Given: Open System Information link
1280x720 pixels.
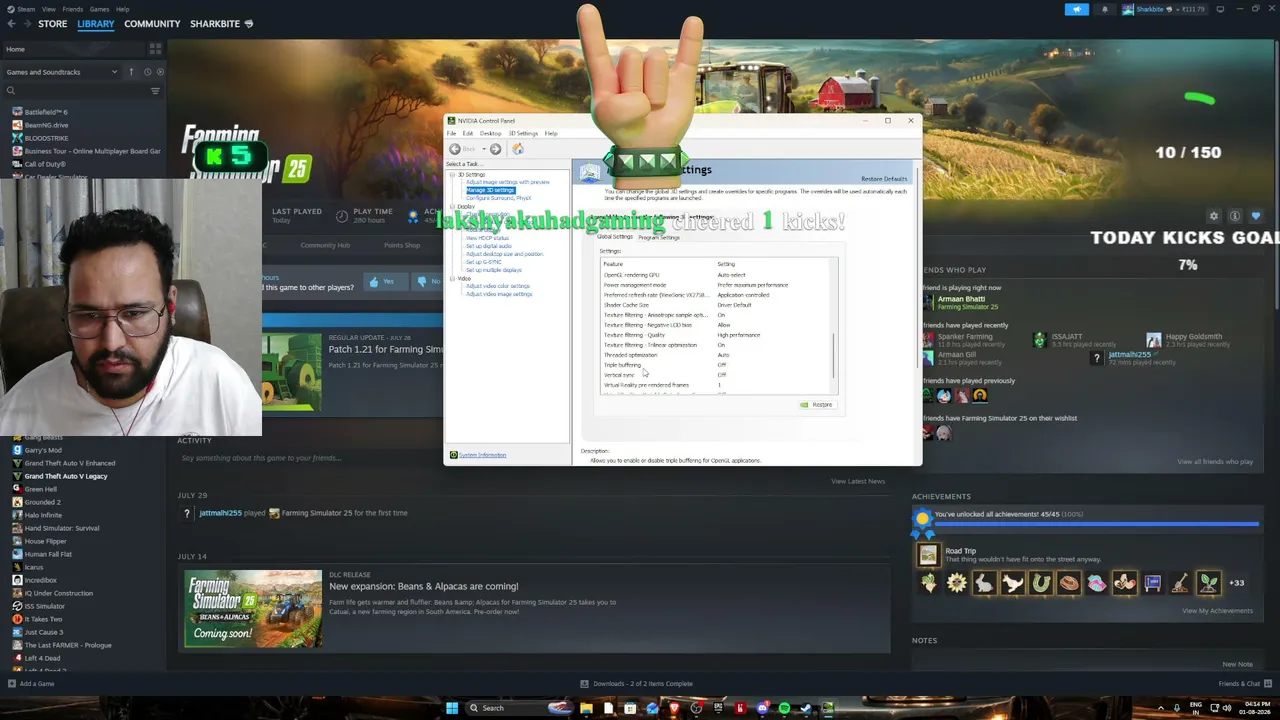Looking at the screenshot, I should click(x=482, y=455).
